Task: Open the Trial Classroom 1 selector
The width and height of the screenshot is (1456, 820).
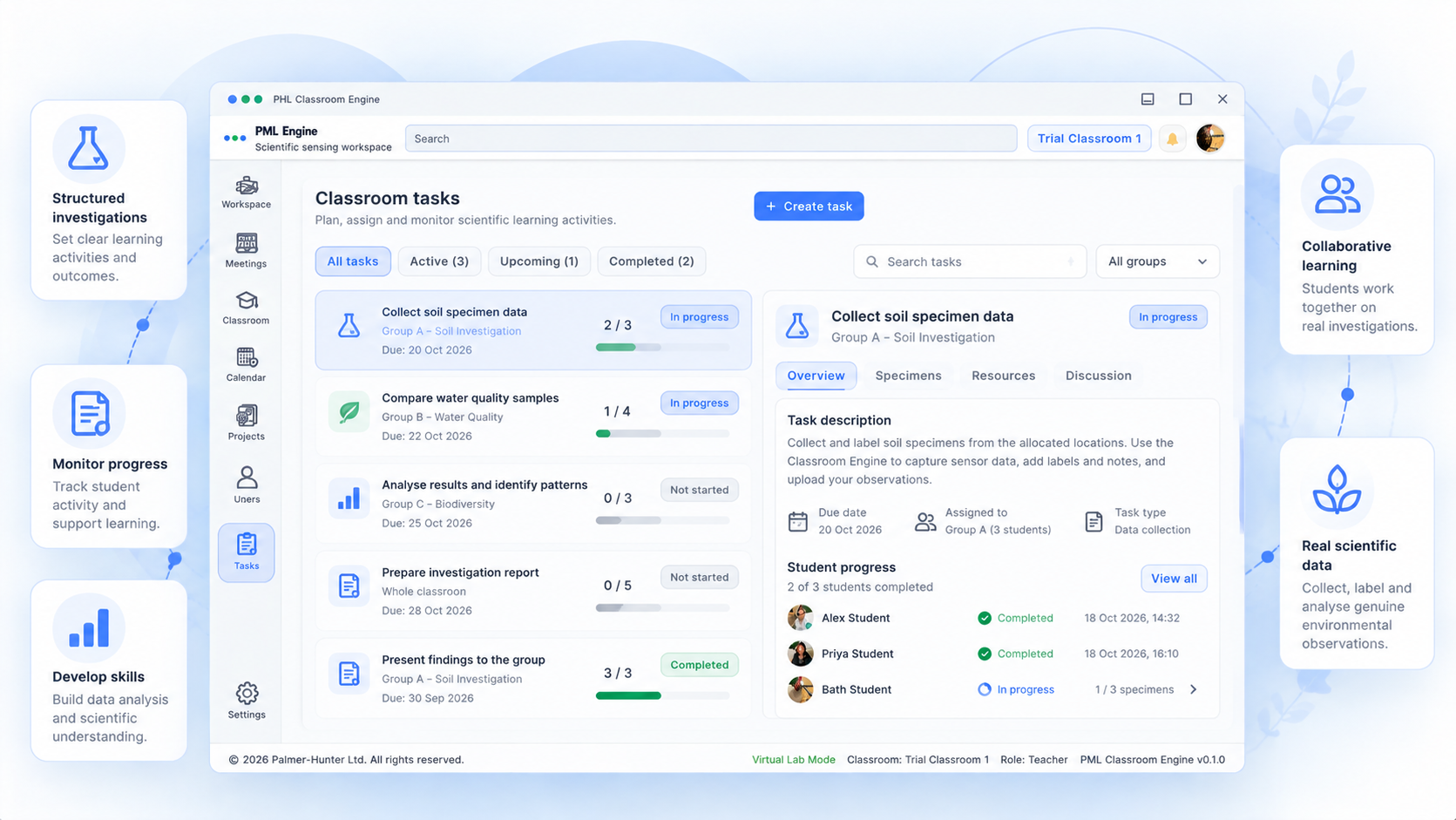Action: [x=1089, y=139]
